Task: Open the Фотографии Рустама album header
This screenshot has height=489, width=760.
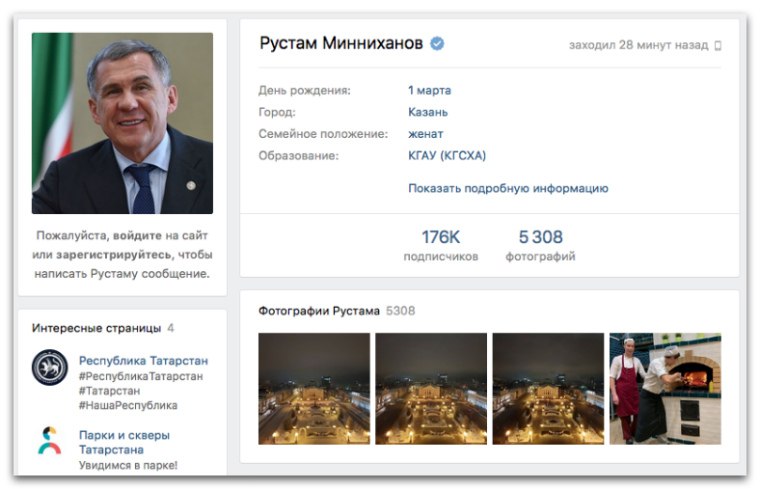Action: 318,311
